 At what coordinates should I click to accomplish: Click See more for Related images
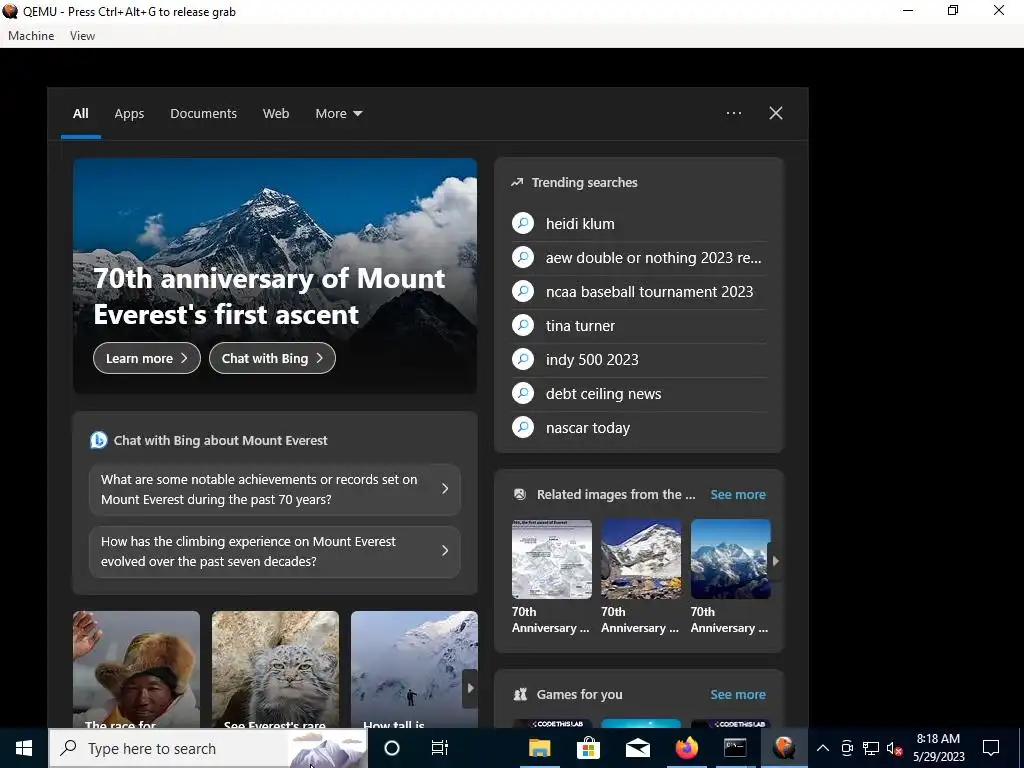738,494
